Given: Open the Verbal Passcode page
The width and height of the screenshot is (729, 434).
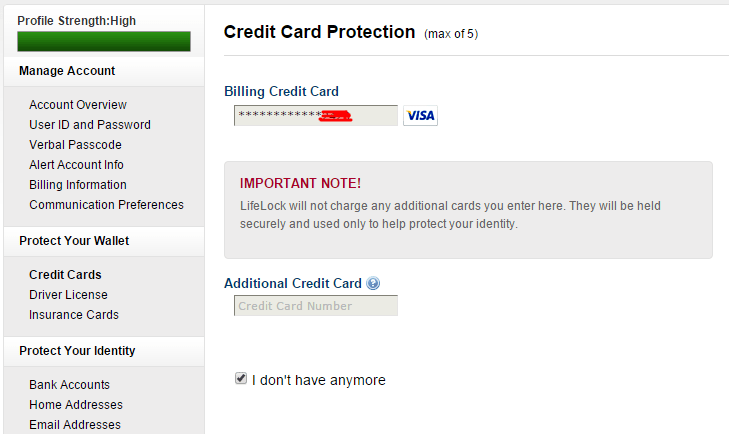Looking at the screenshot, I should (x=75, y=145).
